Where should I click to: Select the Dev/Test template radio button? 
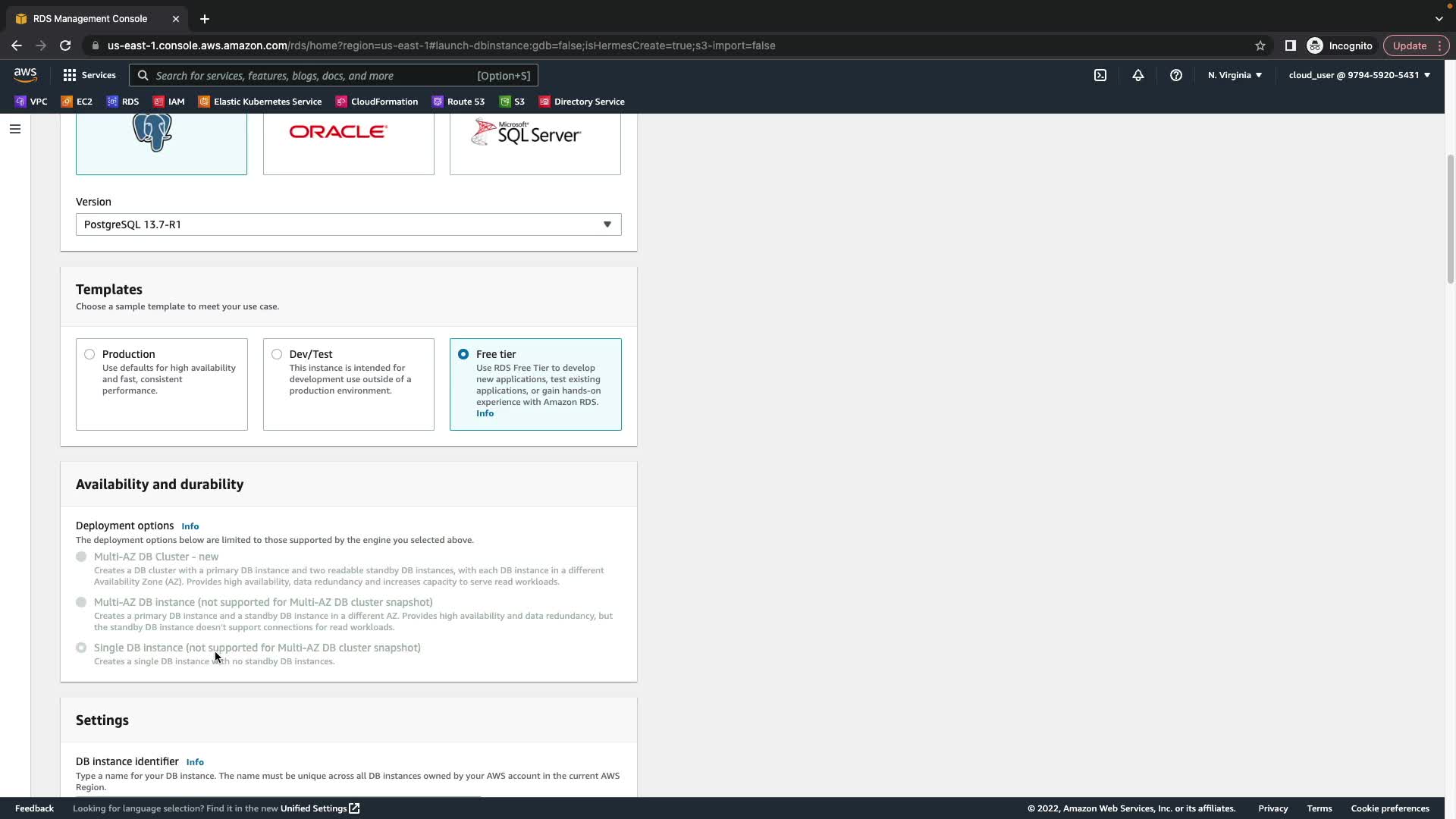pos(277,354)
